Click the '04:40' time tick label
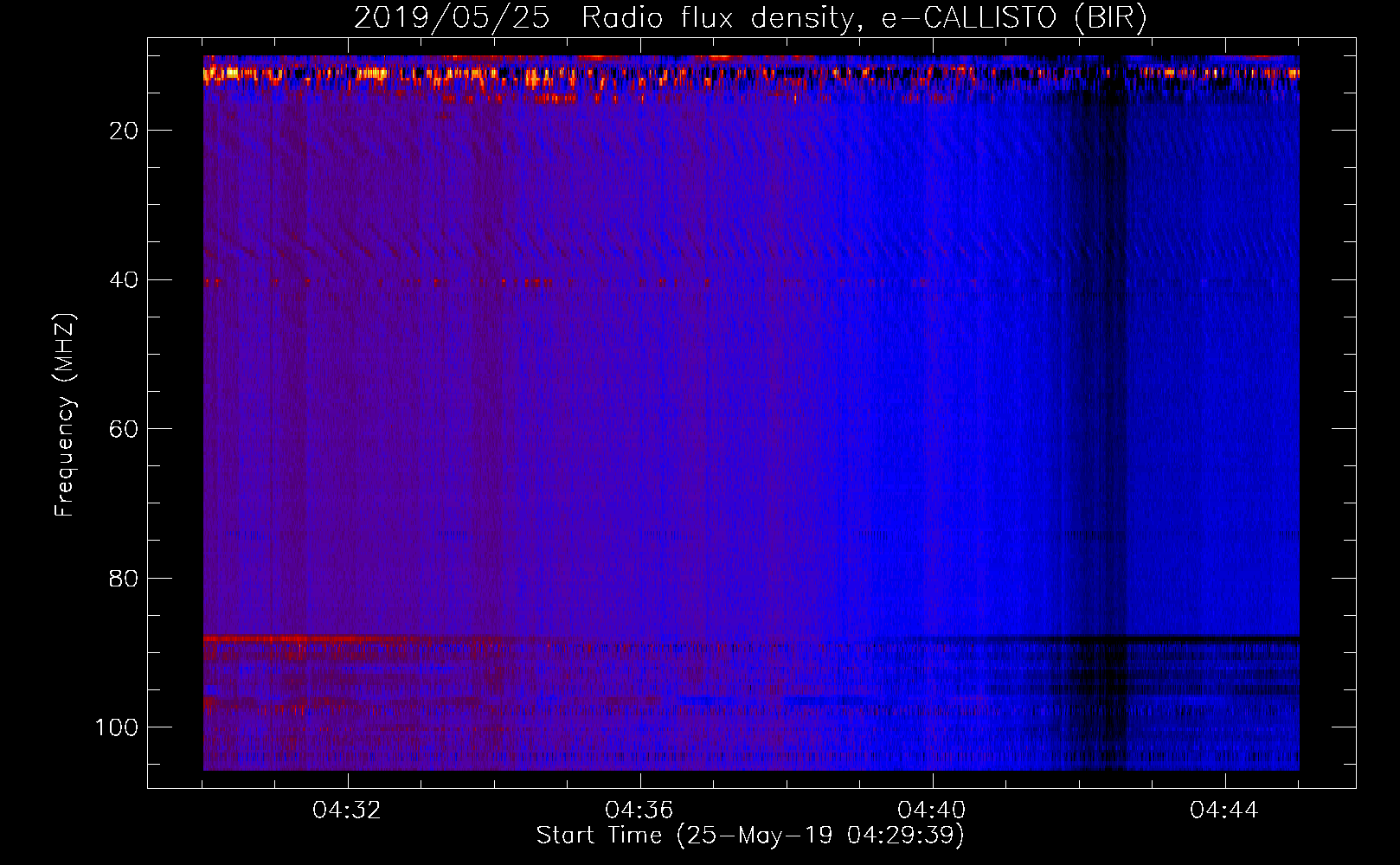Screen dimensions: 1400x865 click(x=932, y=811)
